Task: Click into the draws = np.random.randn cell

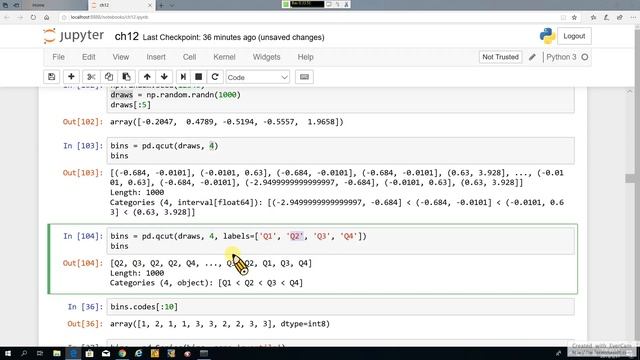Action: pyautogui.click(x=340, y=100)
